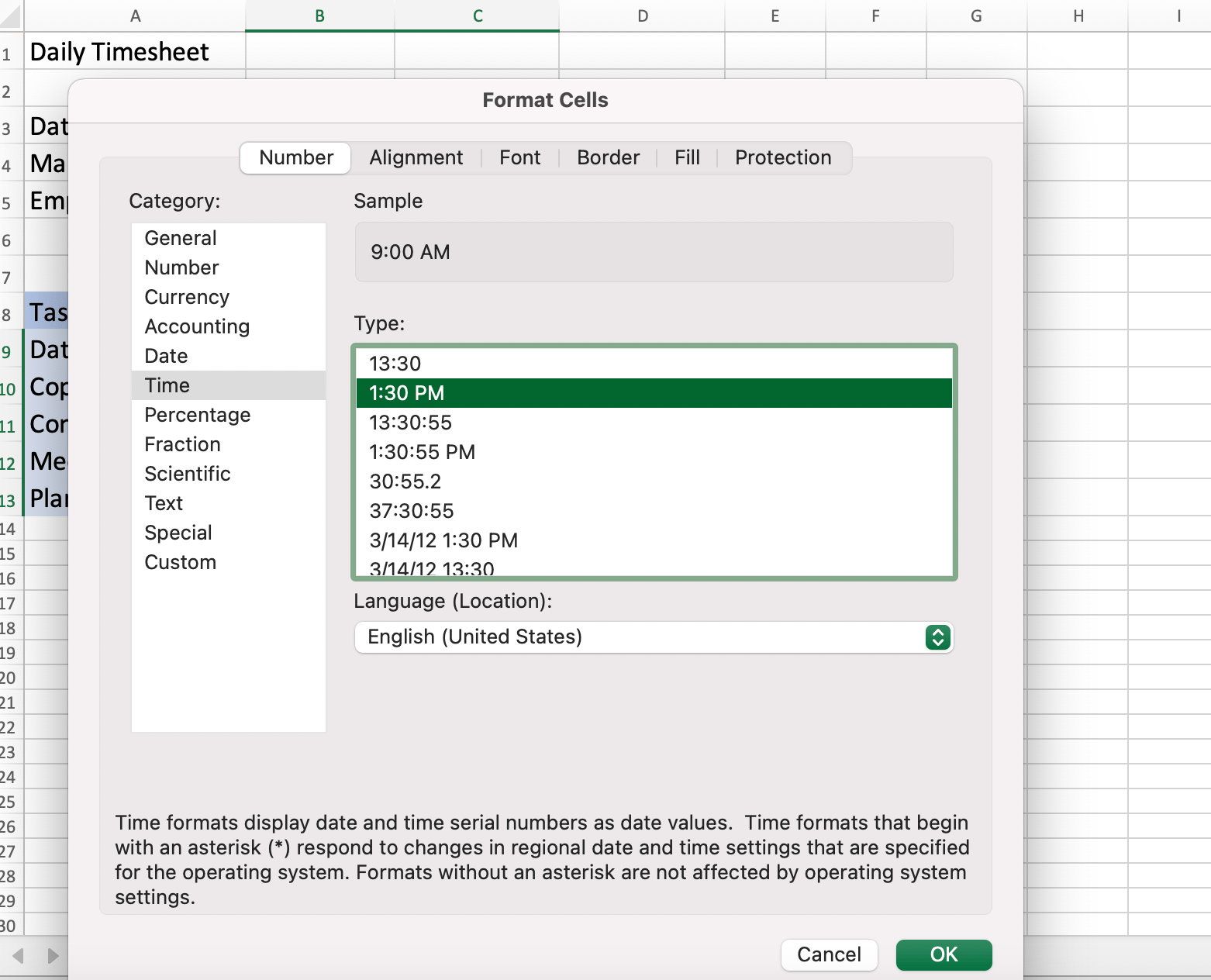This screenshot has width=1211, height=980.
Task: Switch to the Alignment tab
Action: pyautogui.click(x=416, y=158)
